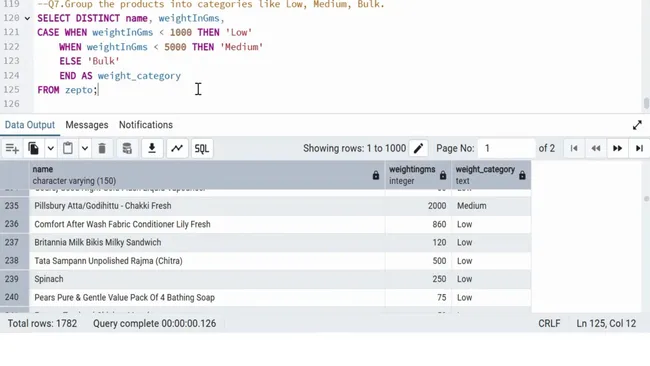Collapse code fold arrow at line 120

(27, 18)
